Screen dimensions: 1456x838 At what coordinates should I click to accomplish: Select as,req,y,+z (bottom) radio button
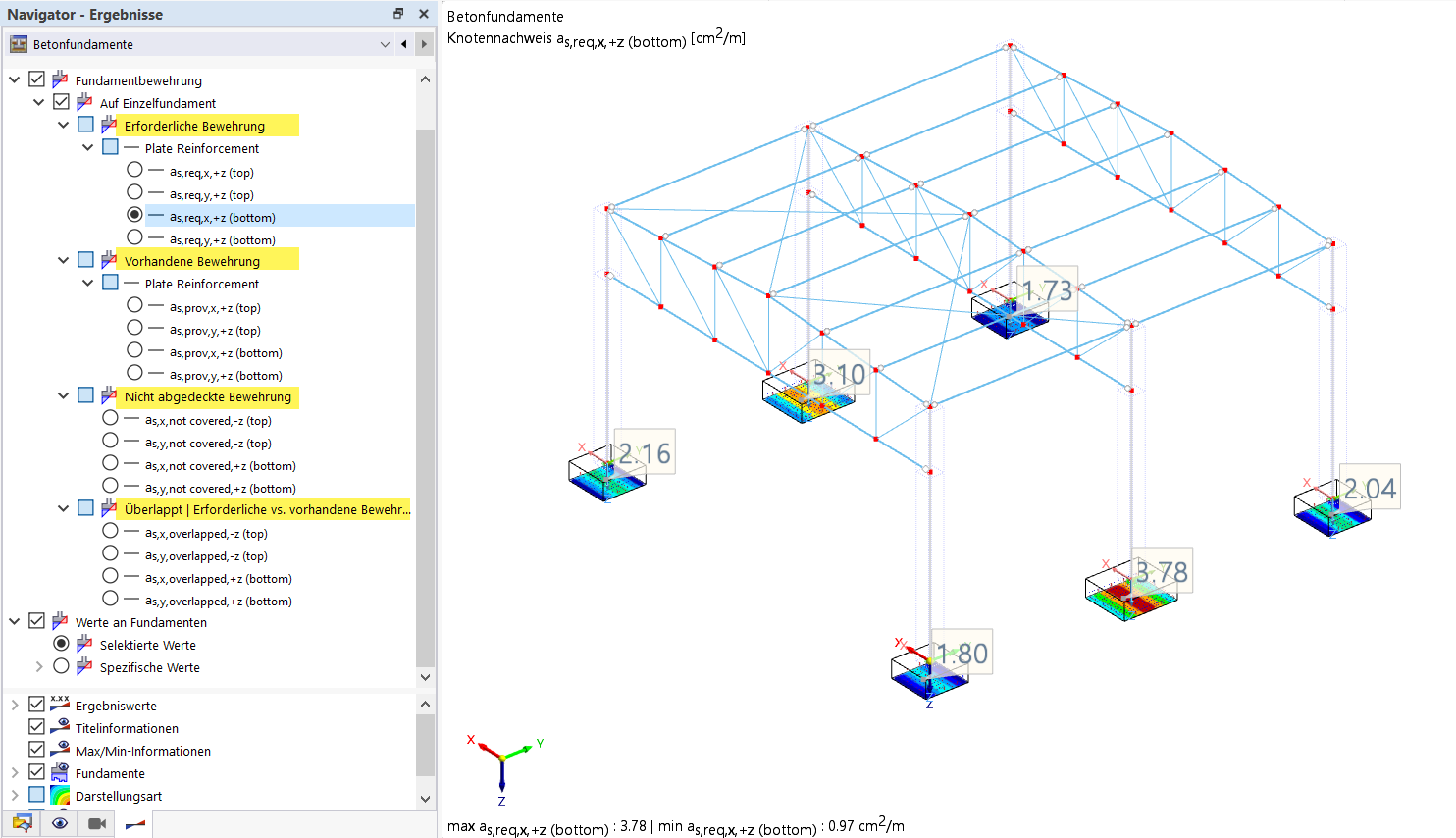tap(135, 237)
